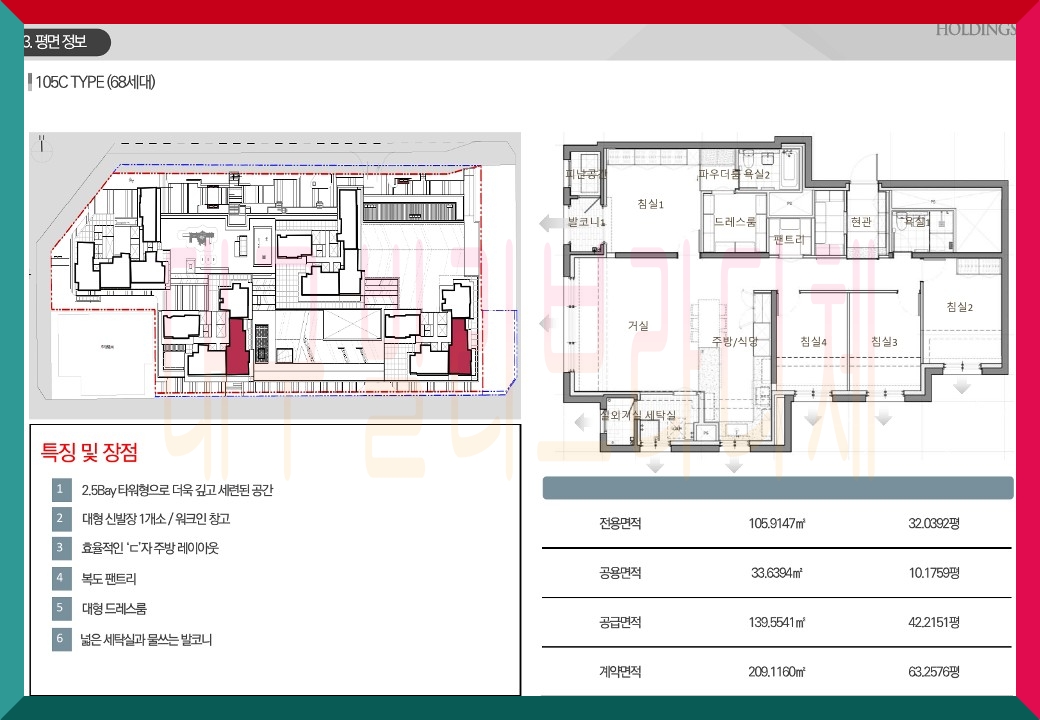Click the '발코니1' label on floor plan
1040x720 pixels.
pos(586,221)
